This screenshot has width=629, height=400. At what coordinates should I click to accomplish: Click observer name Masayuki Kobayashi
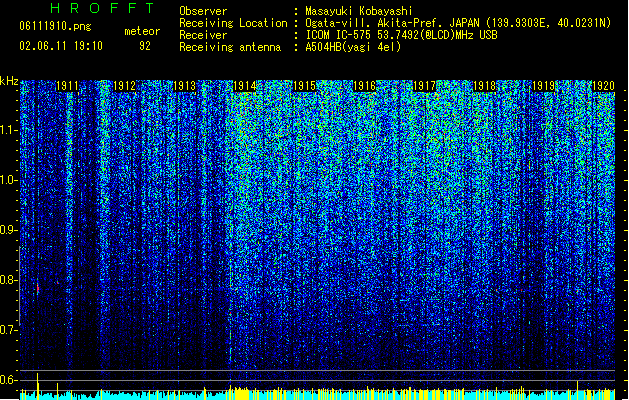tap(359, 11)
